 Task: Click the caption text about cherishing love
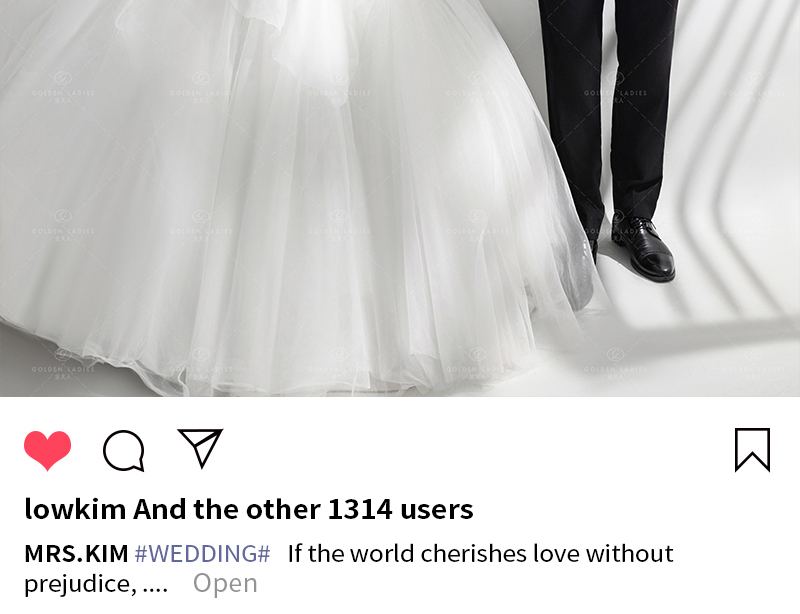click(481, 554)
